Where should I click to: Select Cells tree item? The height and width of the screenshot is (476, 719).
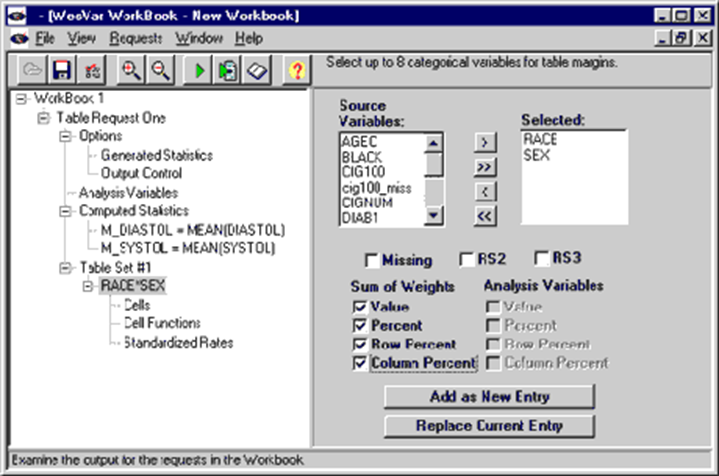137,305
